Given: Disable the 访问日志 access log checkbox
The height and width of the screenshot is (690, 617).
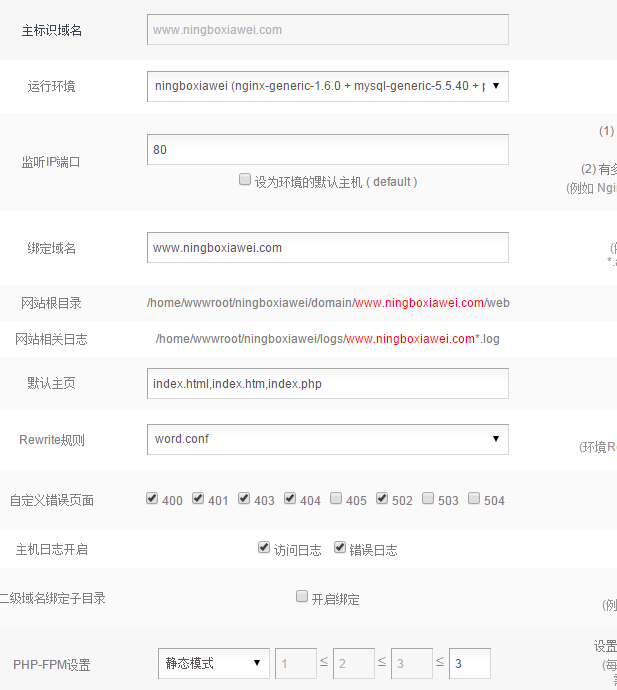Looking at the screenshot, I should [264, 548].
